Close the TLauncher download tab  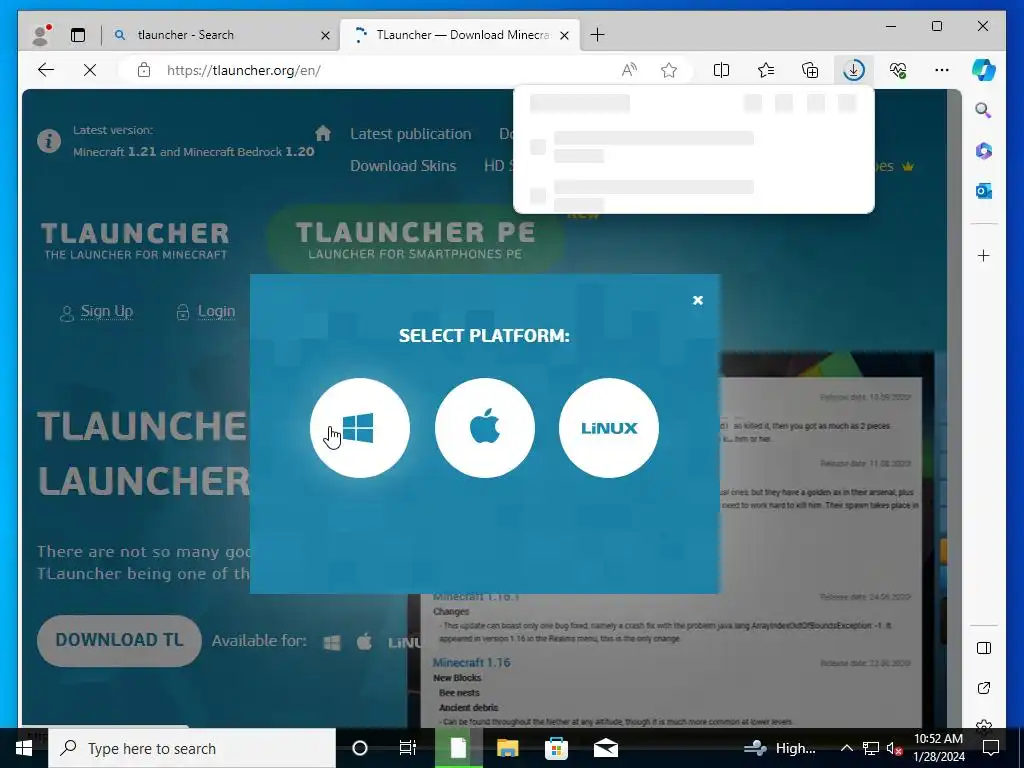point(564,35)
